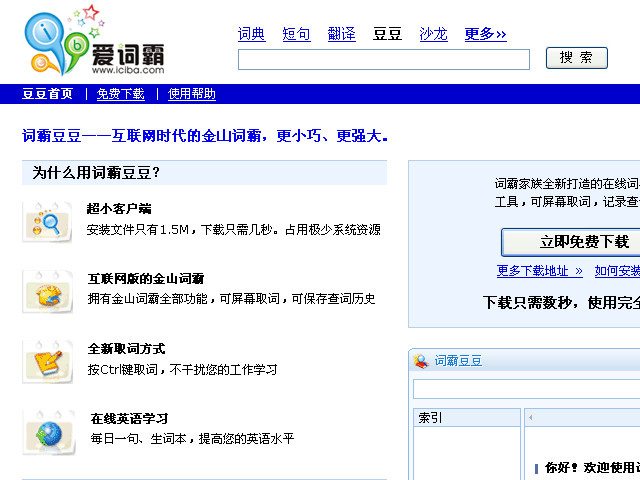640x480 pixels.
Task: Click the magnifier icon beside 超小客户端
Action: pos(47,222)
